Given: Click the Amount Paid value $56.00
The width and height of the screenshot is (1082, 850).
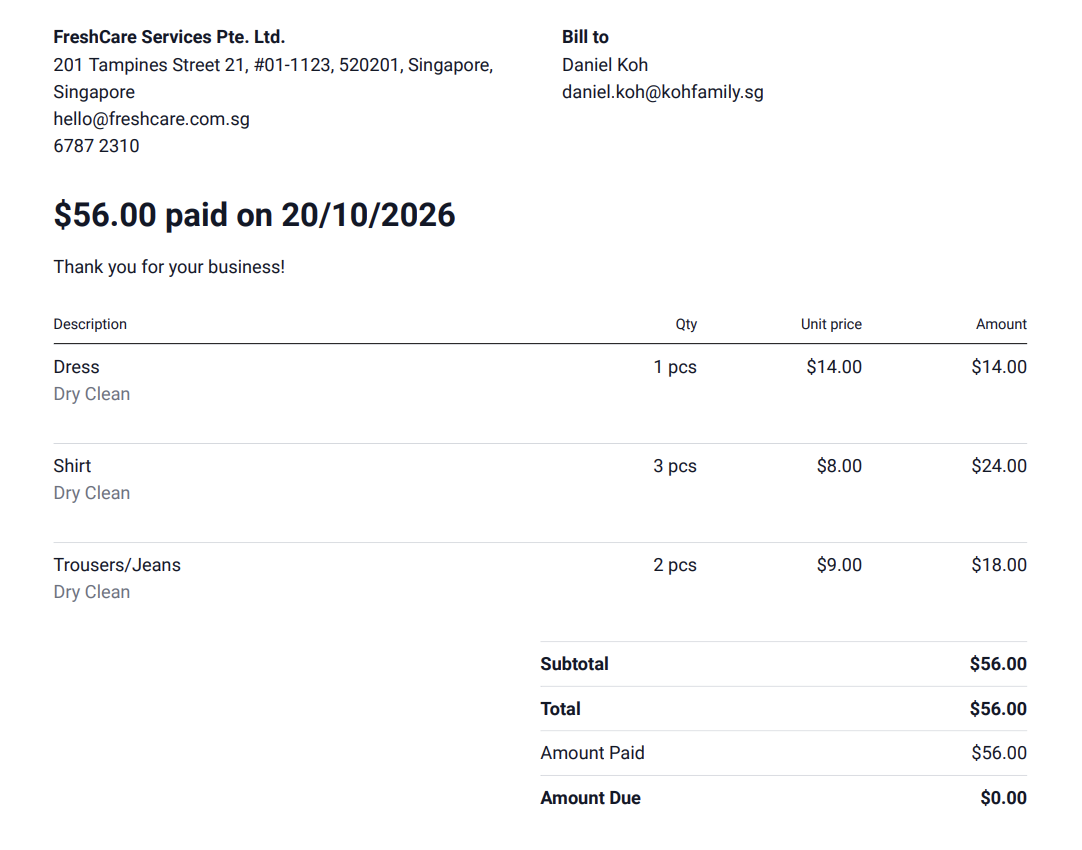Looking at the screenshot, I should point(999,753).
